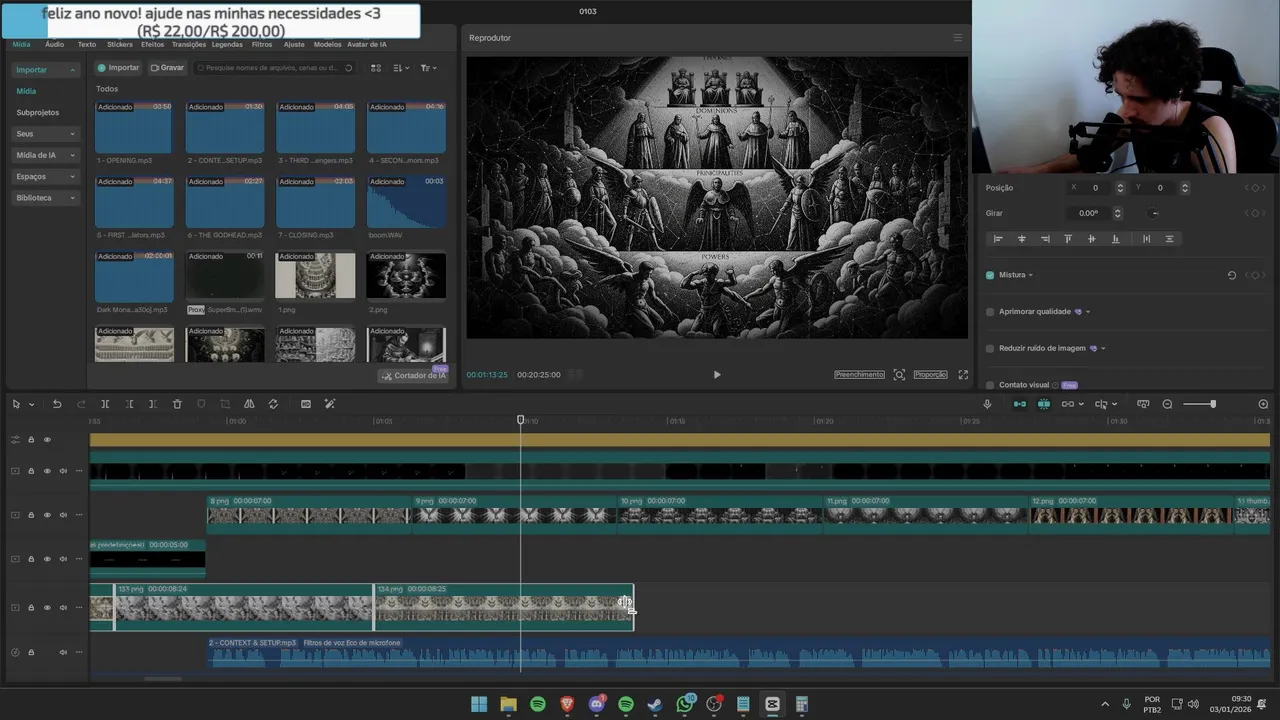Open the Texto tab
Viewport: 1280px width, 720px height.
coord(87,44)
